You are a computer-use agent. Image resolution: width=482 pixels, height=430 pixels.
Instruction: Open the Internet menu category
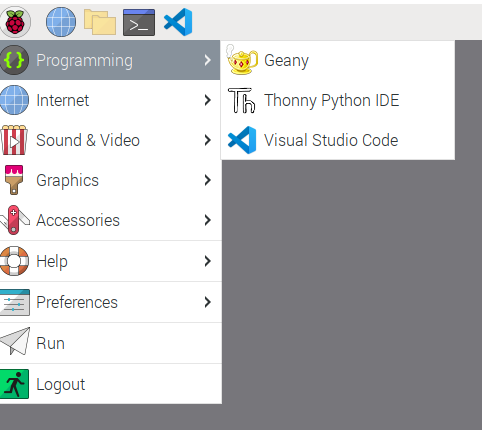[x=110, y=100]
